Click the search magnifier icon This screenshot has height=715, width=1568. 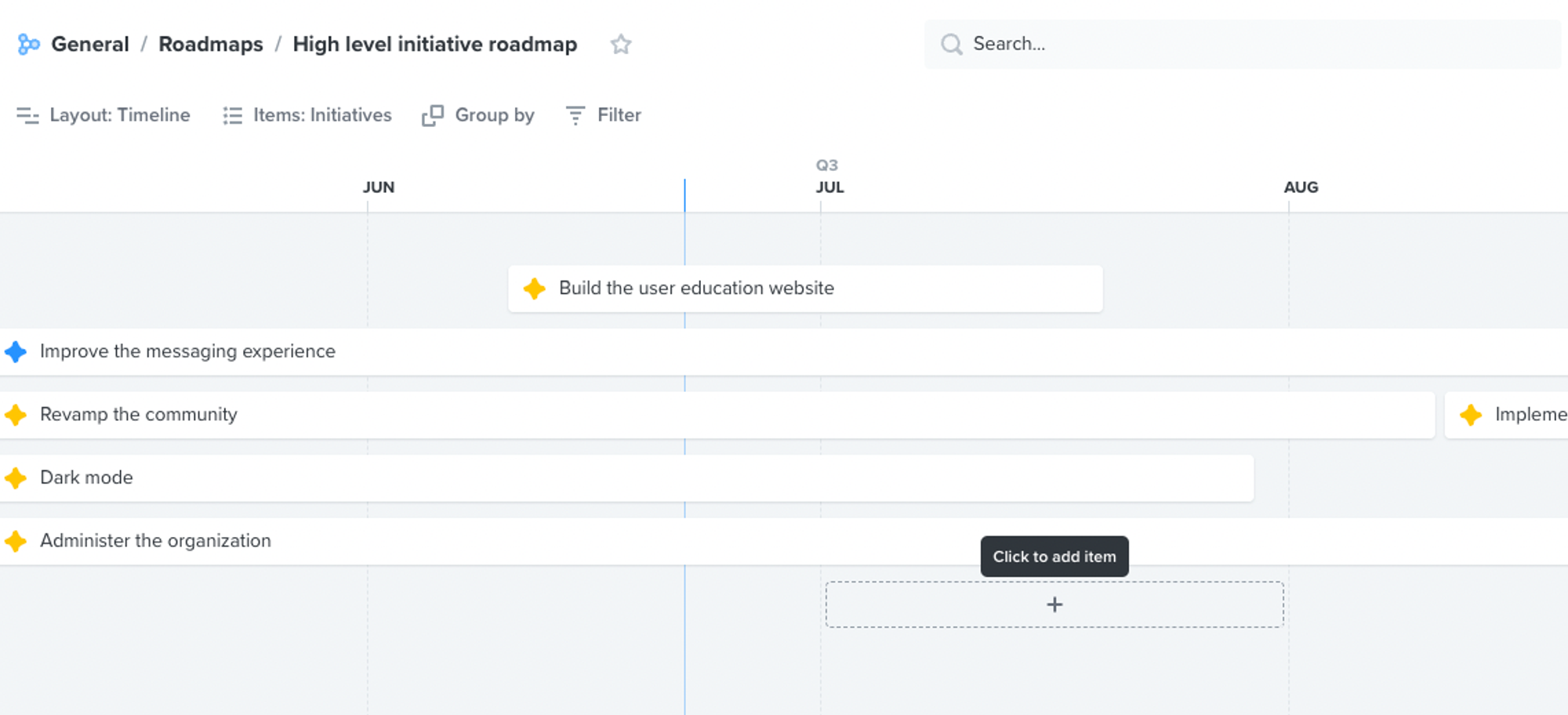pos(951,44)
